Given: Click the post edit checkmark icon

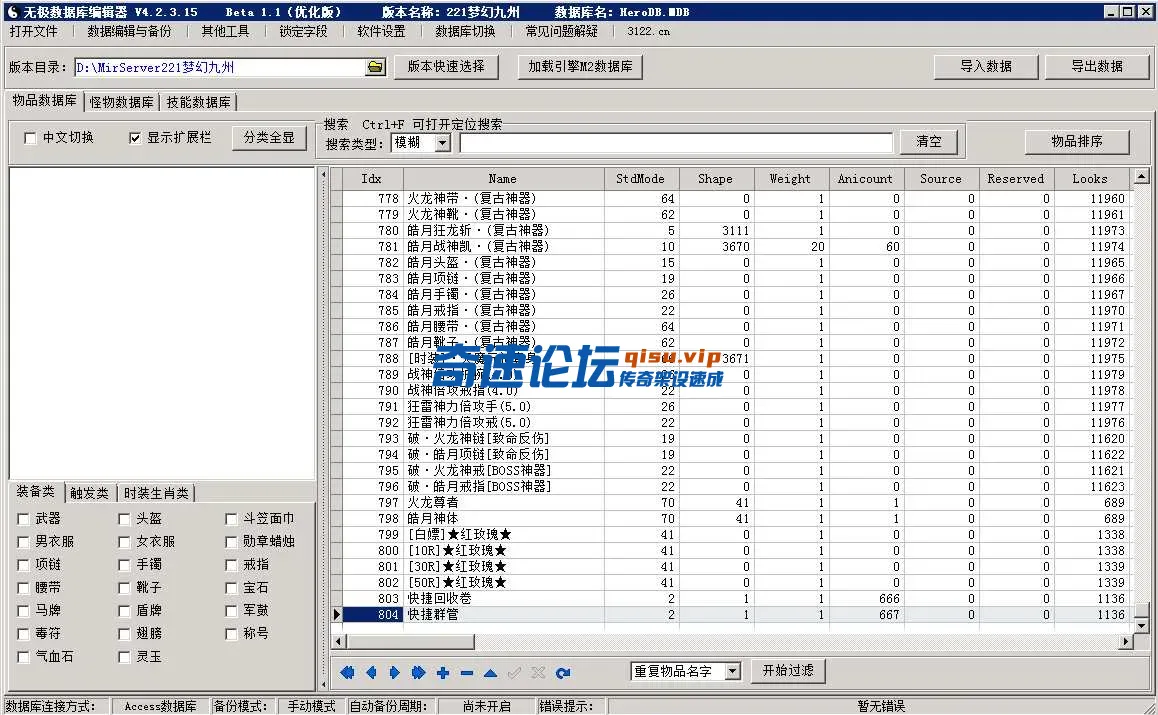Looking at the screenshot, I should coord(514,672).
